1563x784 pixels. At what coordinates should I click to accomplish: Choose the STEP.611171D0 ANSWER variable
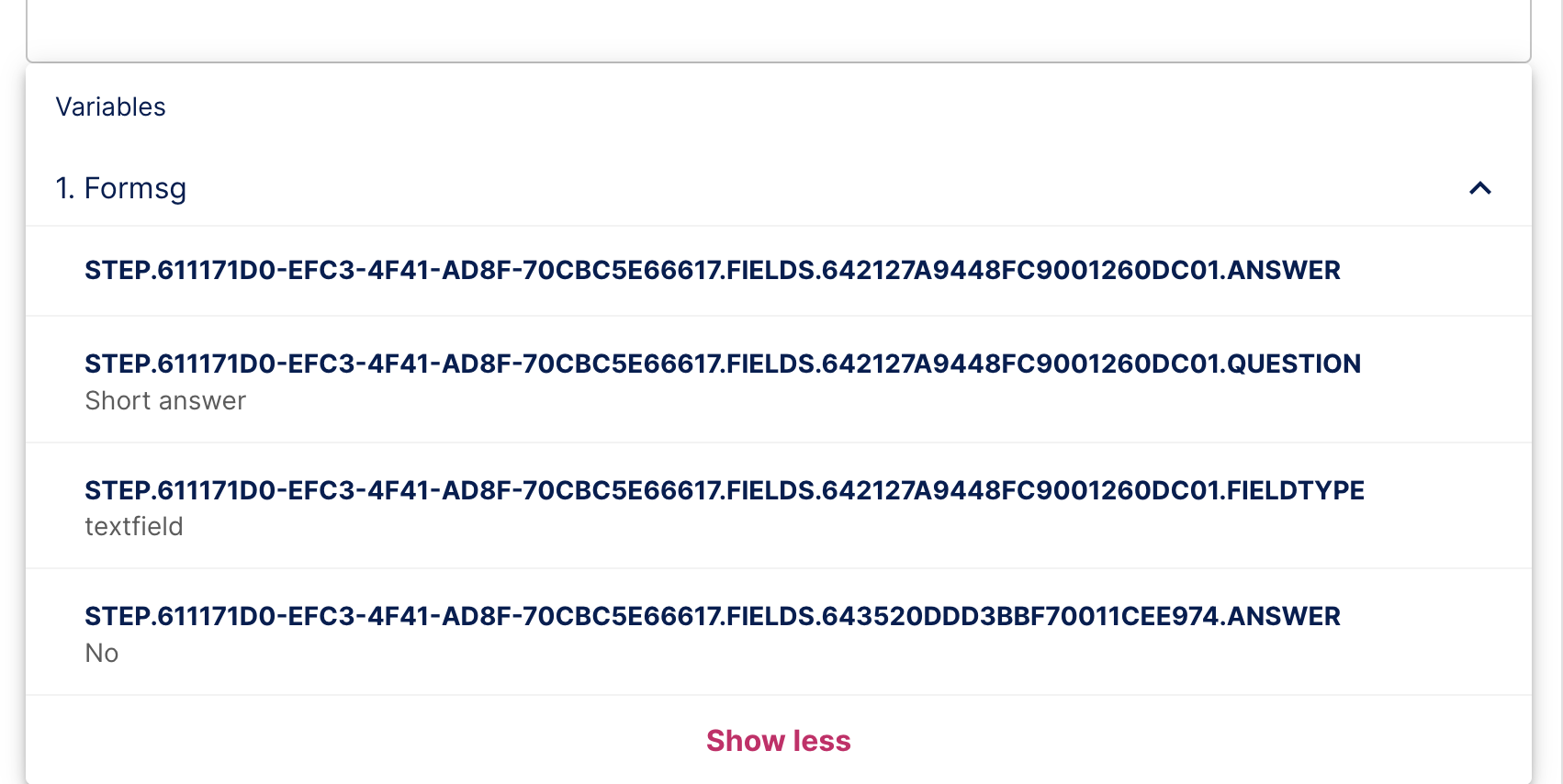pos(712,271)
